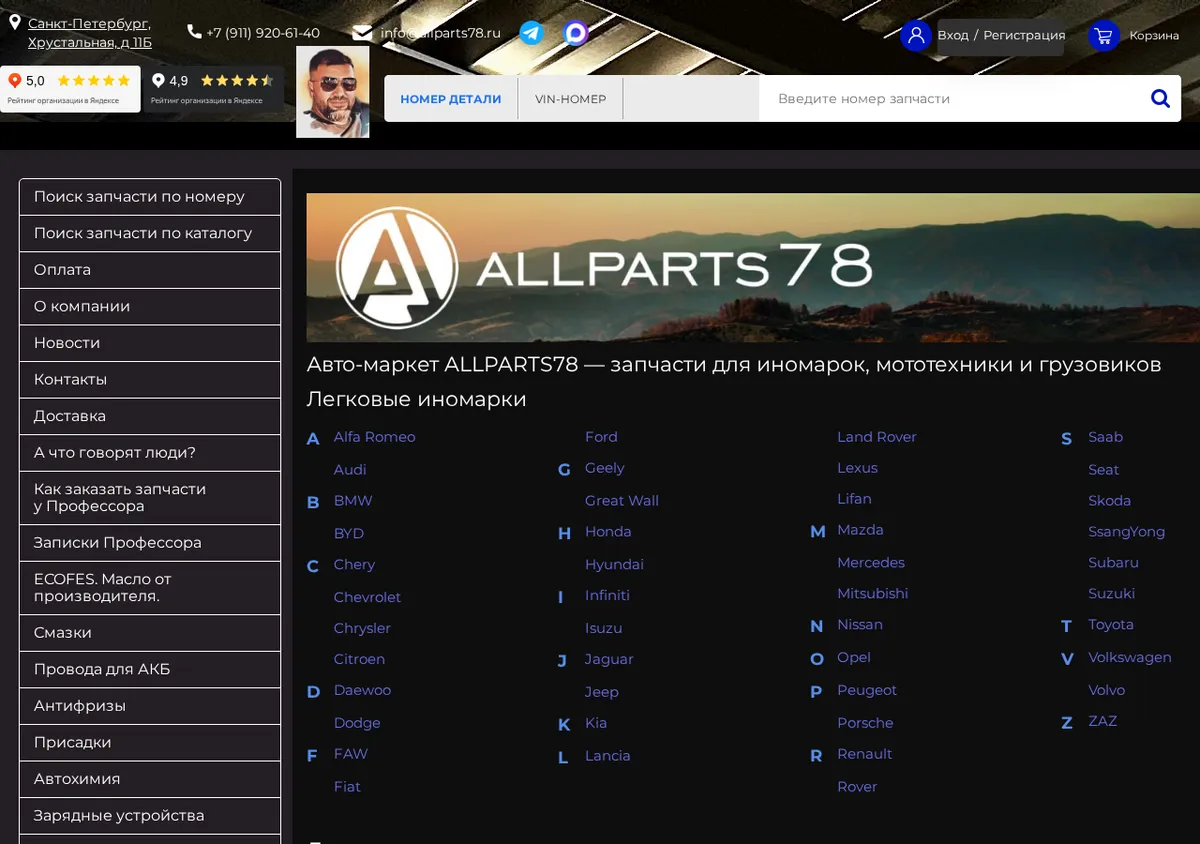
Task: Click the ALLPARTS78 banner logo
Action: tap(604, 267)
